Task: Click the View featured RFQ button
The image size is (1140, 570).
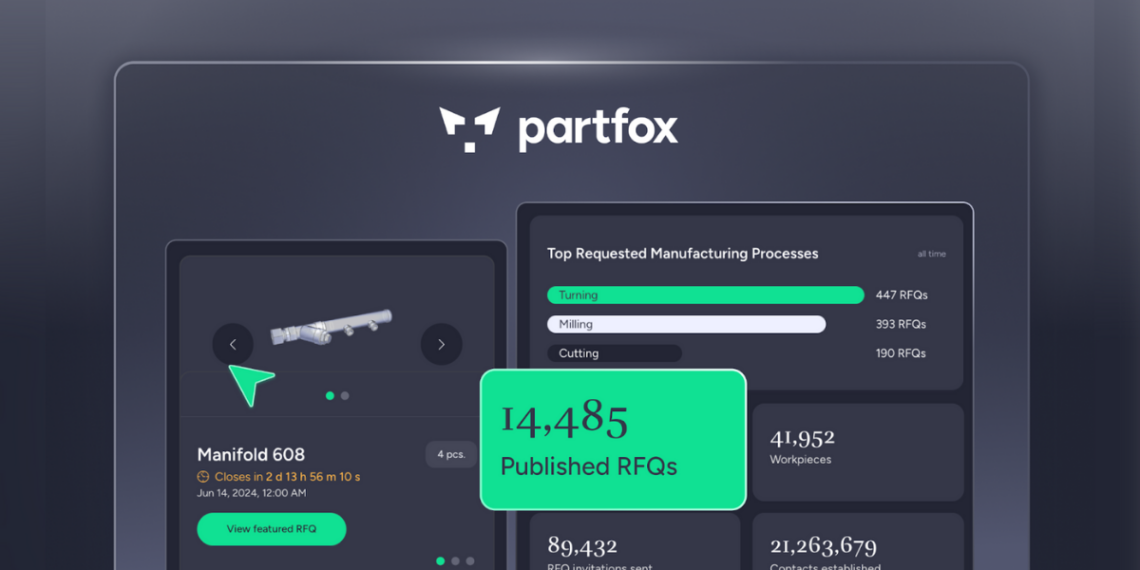Action: (x=271, y=529)
